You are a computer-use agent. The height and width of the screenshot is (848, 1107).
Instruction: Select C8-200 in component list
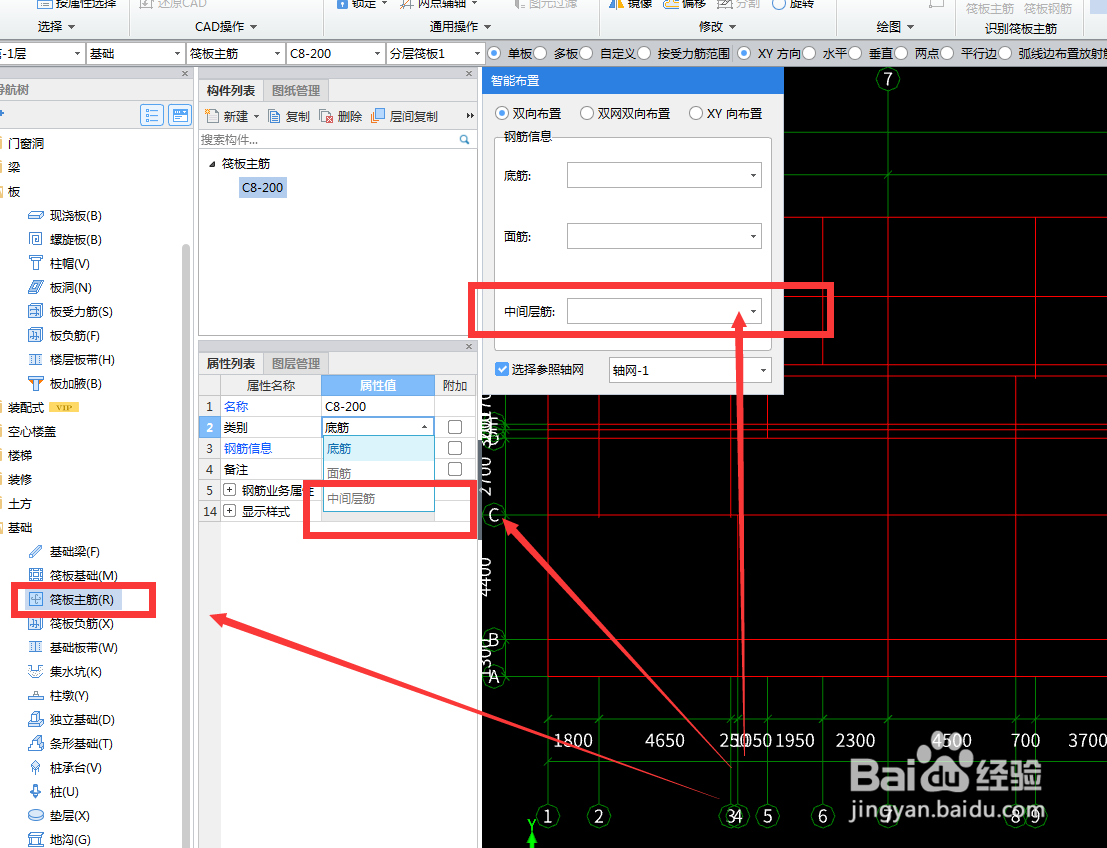point(263,188)
